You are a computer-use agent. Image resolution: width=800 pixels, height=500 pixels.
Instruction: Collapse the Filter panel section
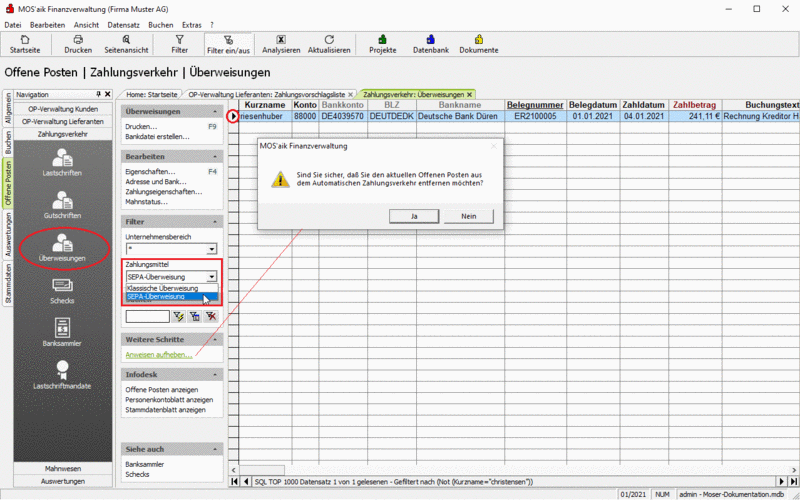tap(215, 222)
